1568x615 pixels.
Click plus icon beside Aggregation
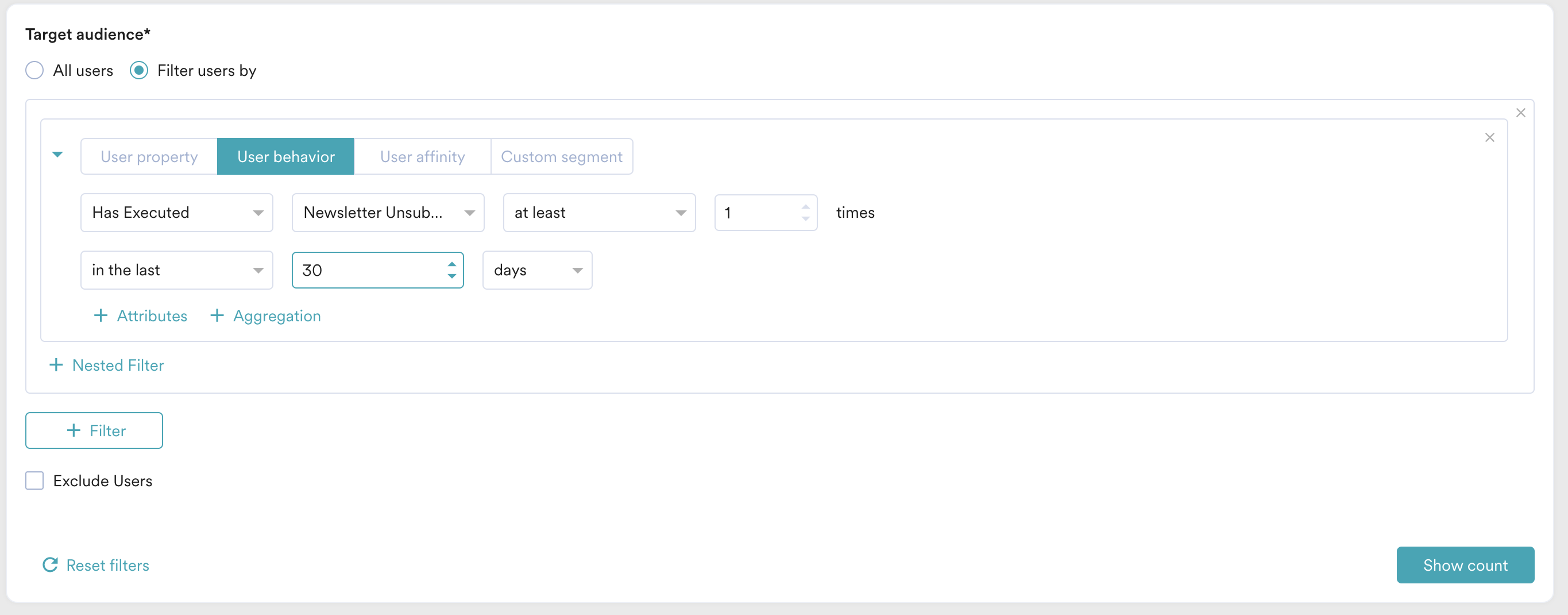[217, 316]
